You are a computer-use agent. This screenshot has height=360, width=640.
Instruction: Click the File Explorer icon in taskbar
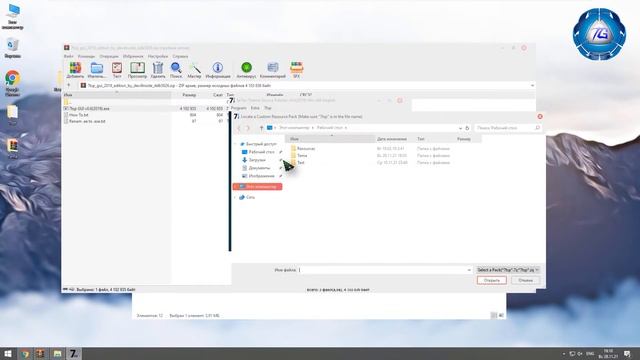pos(57,353)
